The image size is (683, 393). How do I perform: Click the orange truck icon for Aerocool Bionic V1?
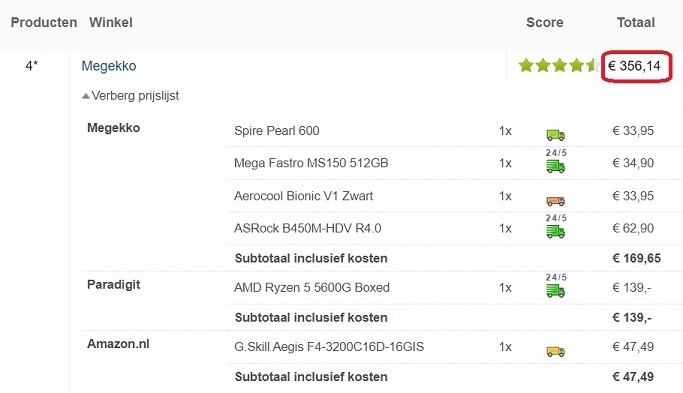pyautogui.click(x=555, y=200)
